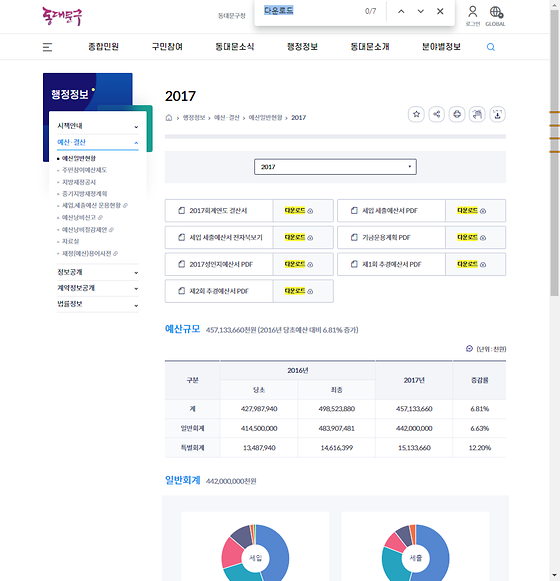Viewport: 560px width, 581px height.
Task: Open the 2017 year dropdown
Action: click(x=335, y=167)
